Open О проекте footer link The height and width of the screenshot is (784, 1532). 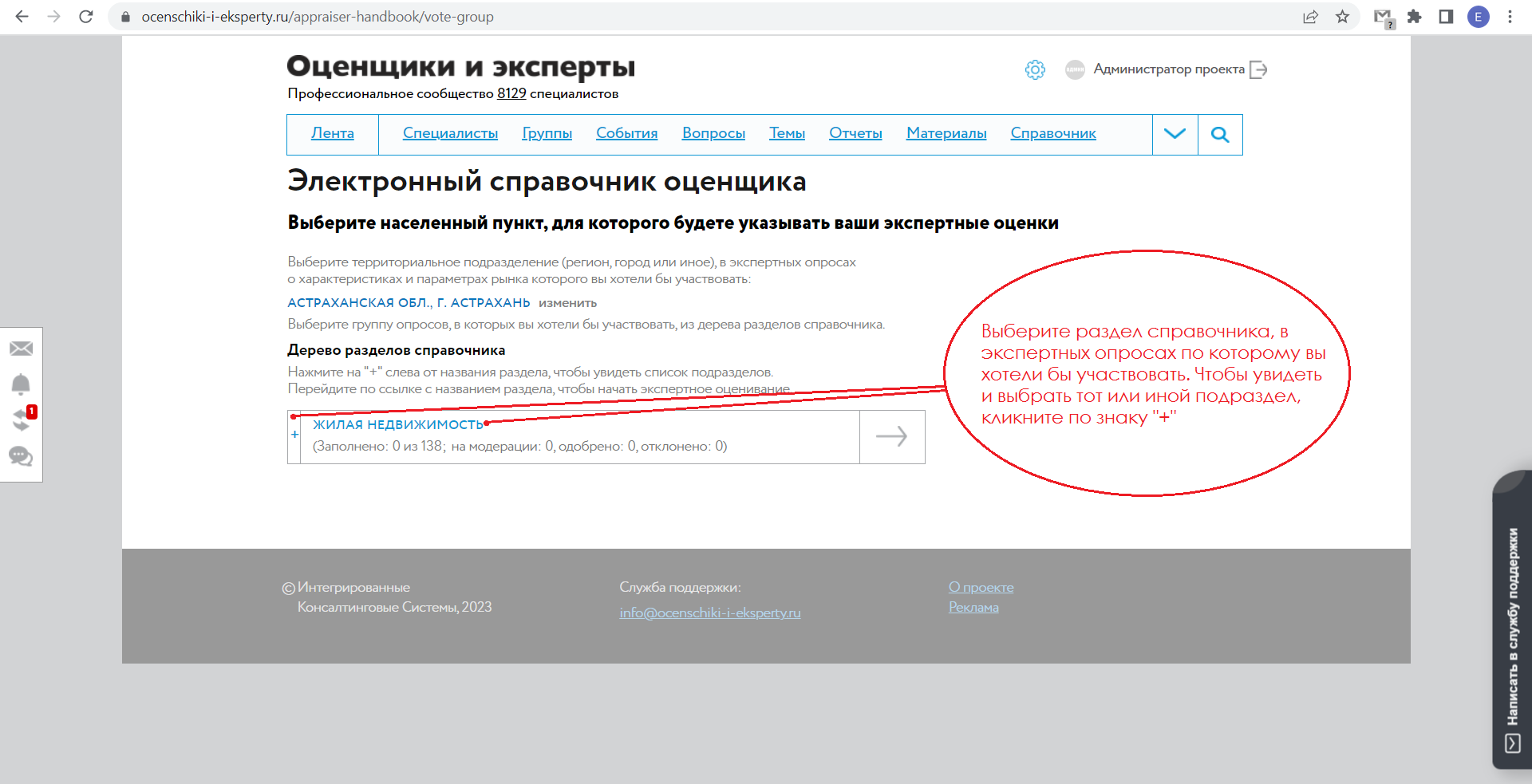(x=981, y=587)
